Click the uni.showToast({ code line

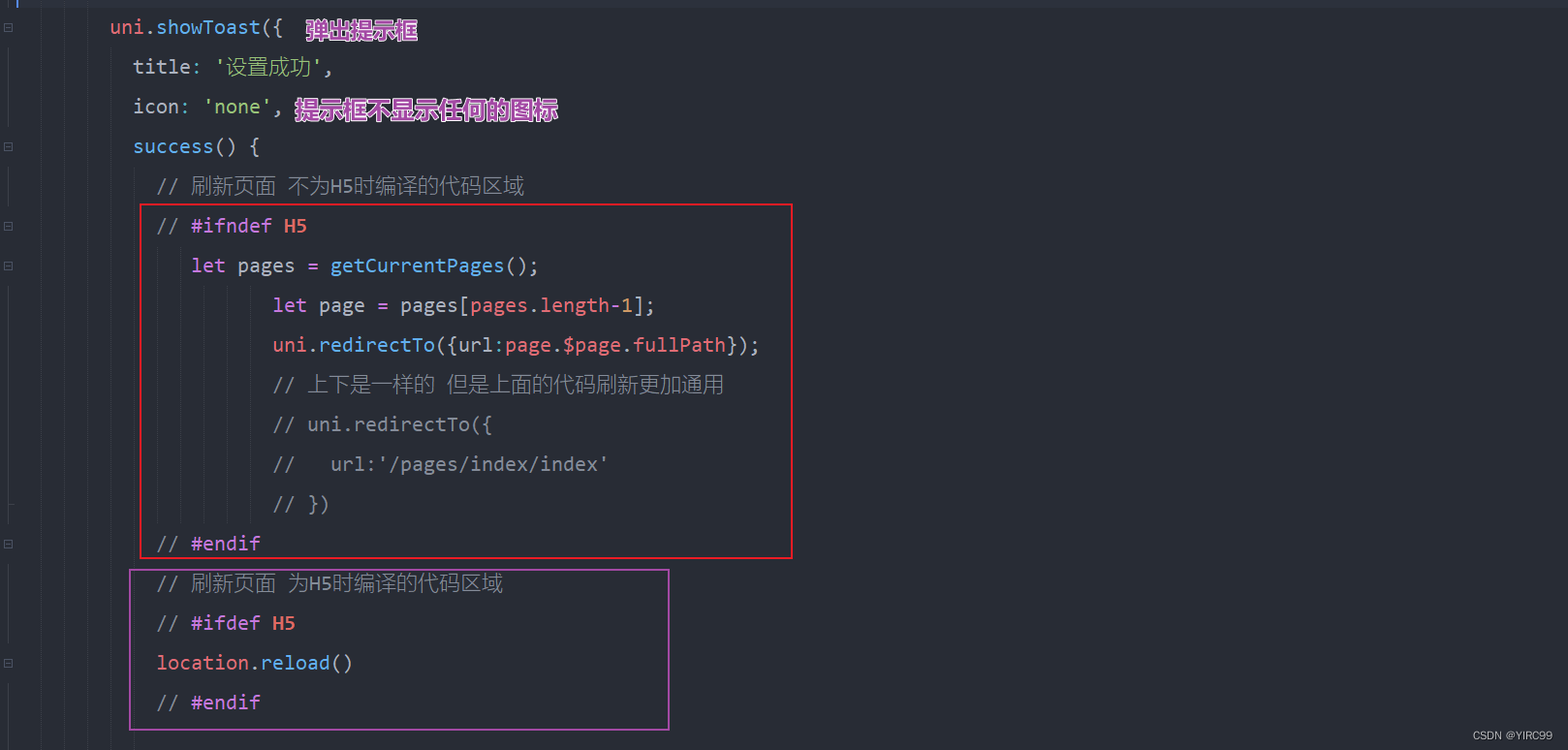point(196,27)
